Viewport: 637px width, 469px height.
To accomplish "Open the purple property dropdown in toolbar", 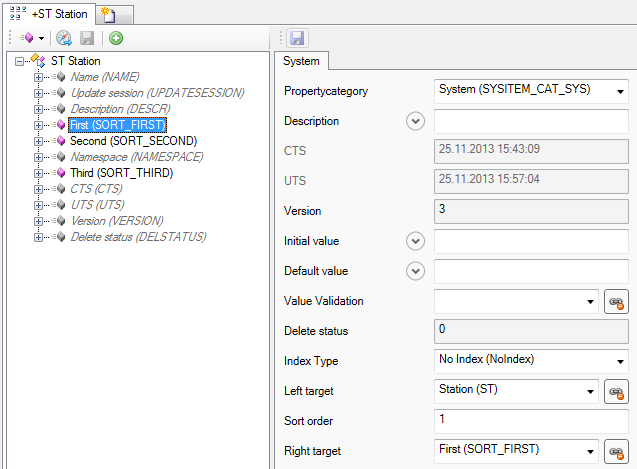I will pos(32,38).
